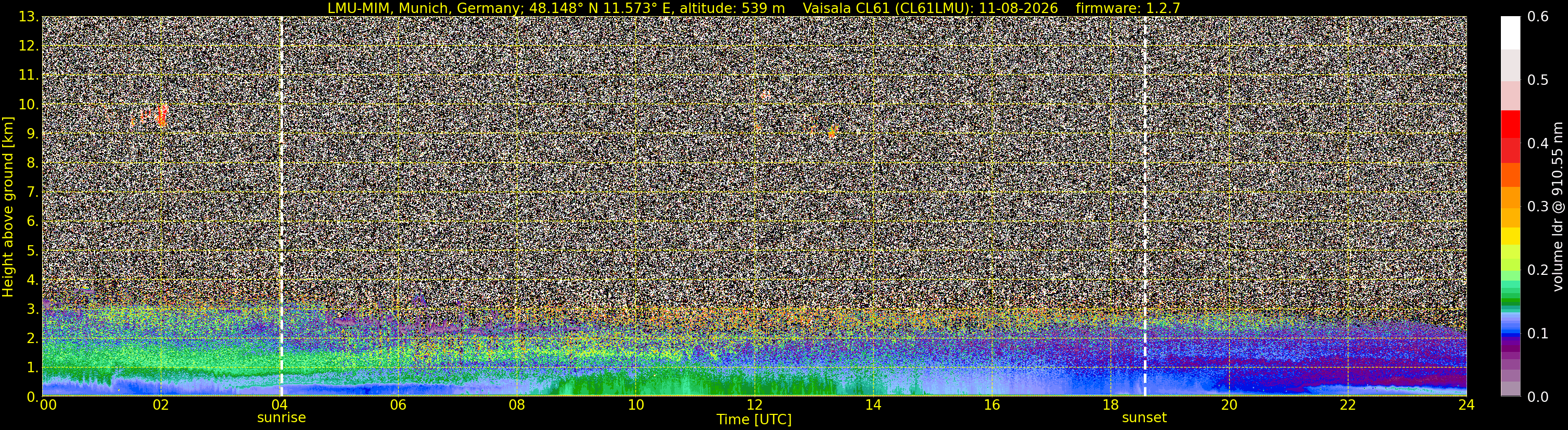The width and height of the screenshot is (1568, 430).
Task: Click the 'firmware: 1.2.7' title text
Action: pyautogui.click(x=1128, y=8)
